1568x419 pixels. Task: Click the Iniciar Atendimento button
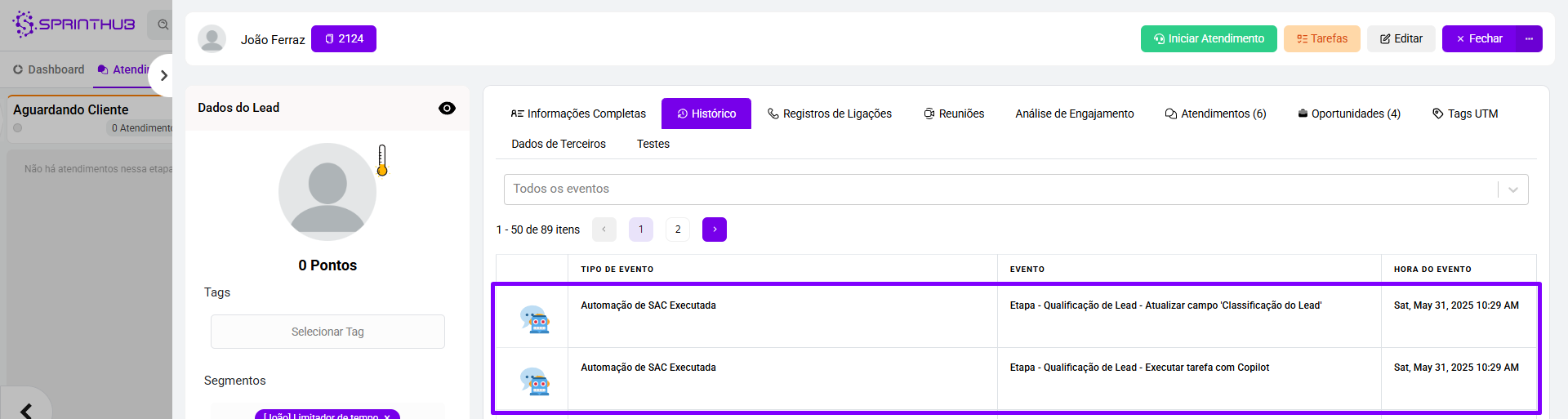(x=1208, y=39)
